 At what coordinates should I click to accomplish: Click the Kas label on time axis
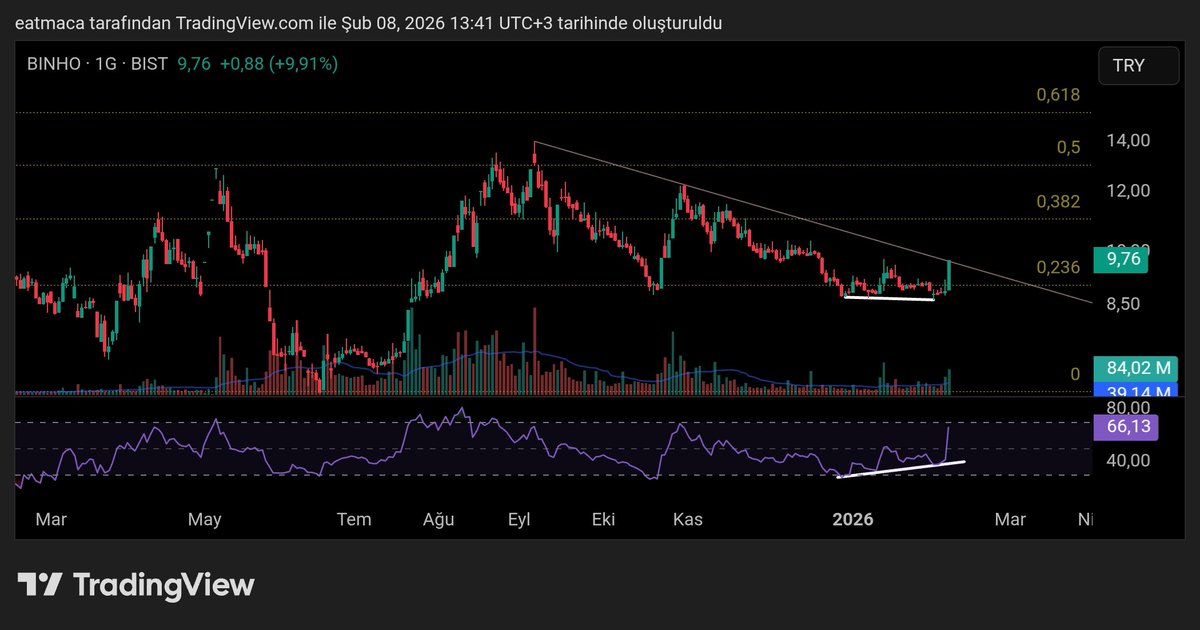(688, 519)
